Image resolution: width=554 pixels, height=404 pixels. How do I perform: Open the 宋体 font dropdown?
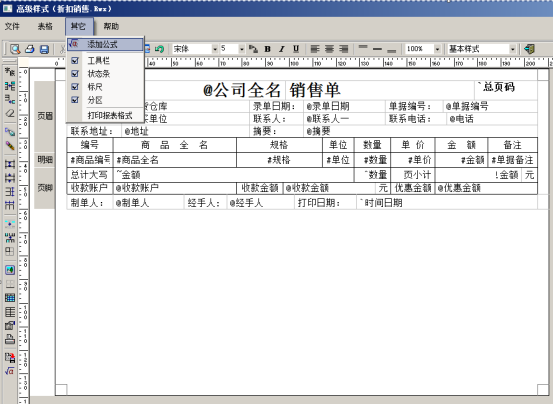pyautogui.click(x=214, y=49)
